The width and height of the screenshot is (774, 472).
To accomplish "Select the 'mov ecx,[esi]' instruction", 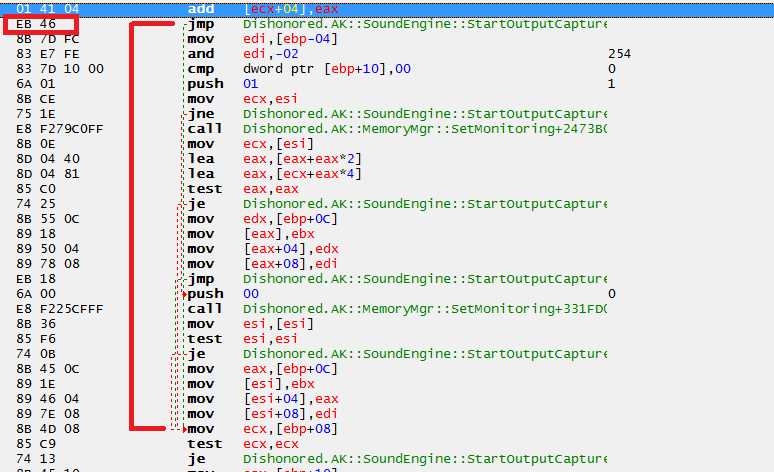I will pos(251,144).
